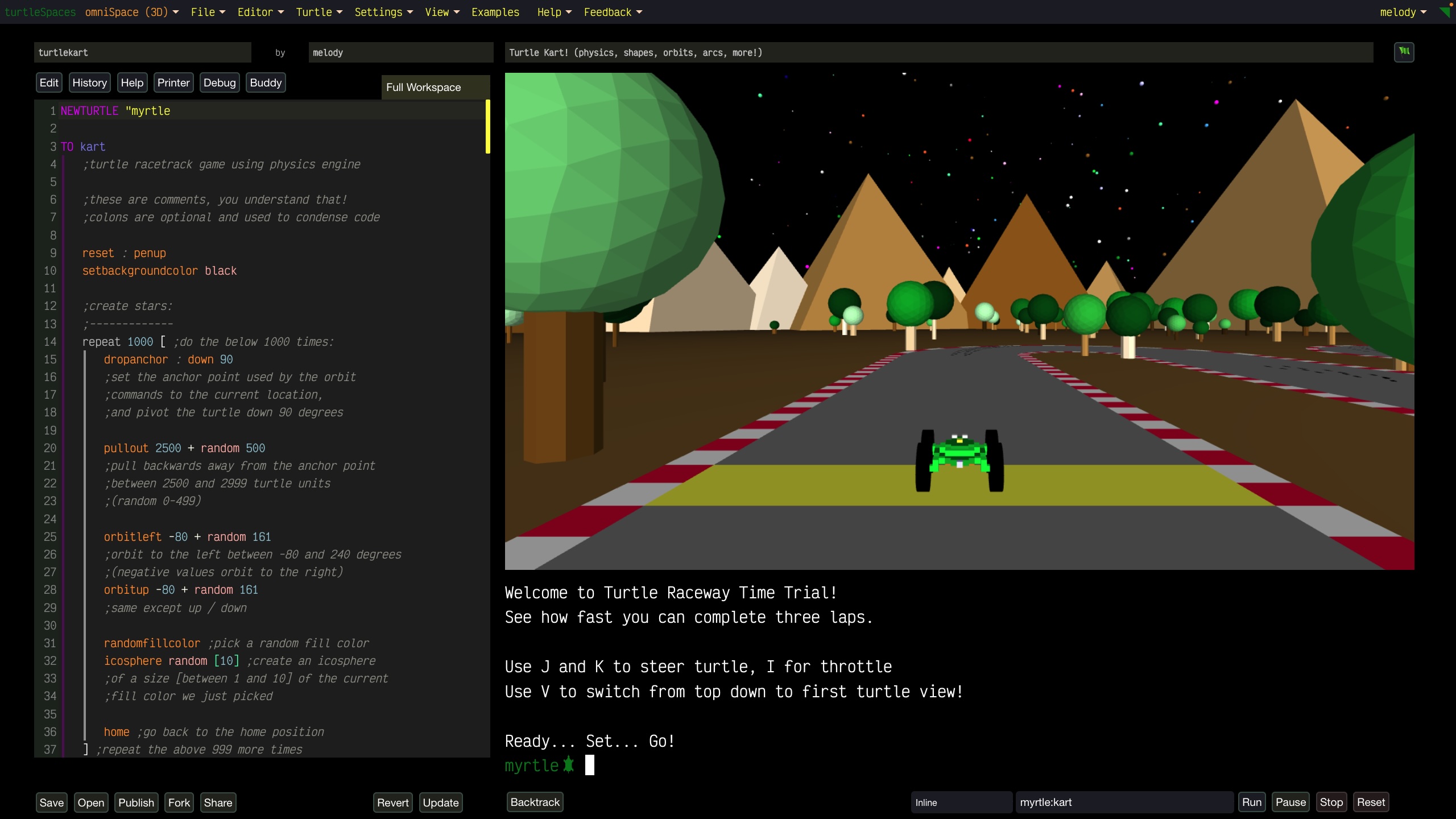This screenshot has height=819, width=1456.
Task: Click the green triangle corner icon
Action: [x=1445, y=12]
